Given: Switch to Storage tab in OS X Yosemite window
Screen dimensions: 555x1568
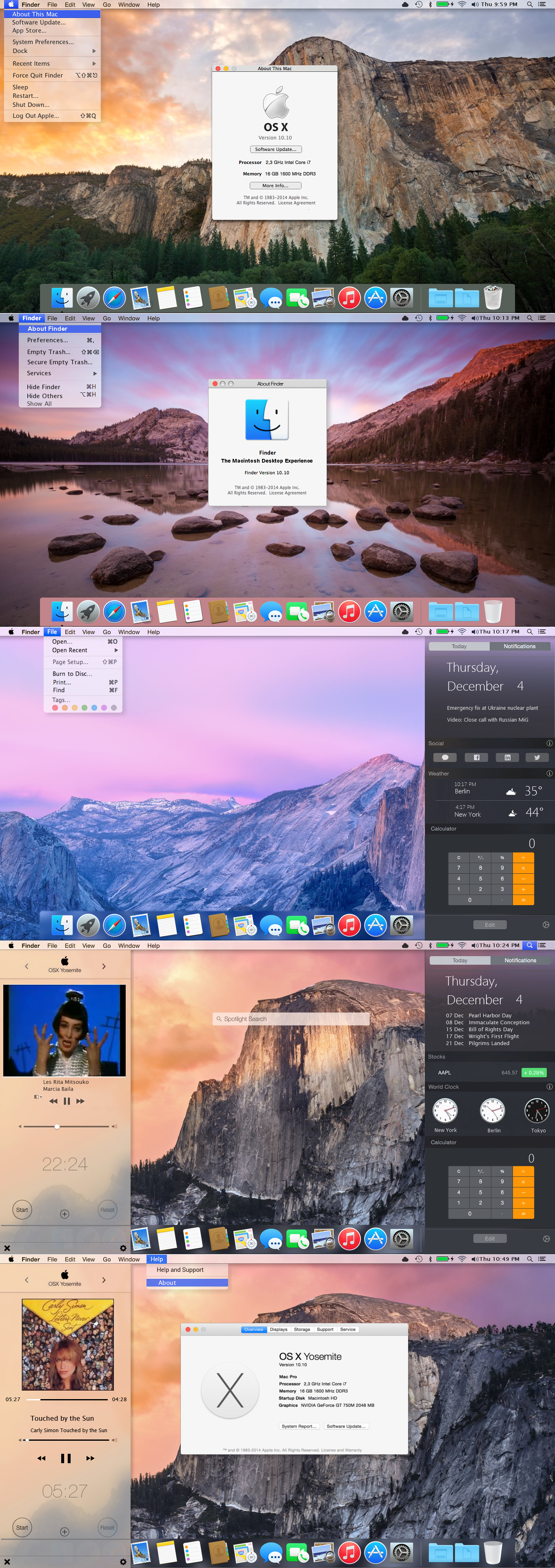Looking at the screenshot, I should (302, 1329).
